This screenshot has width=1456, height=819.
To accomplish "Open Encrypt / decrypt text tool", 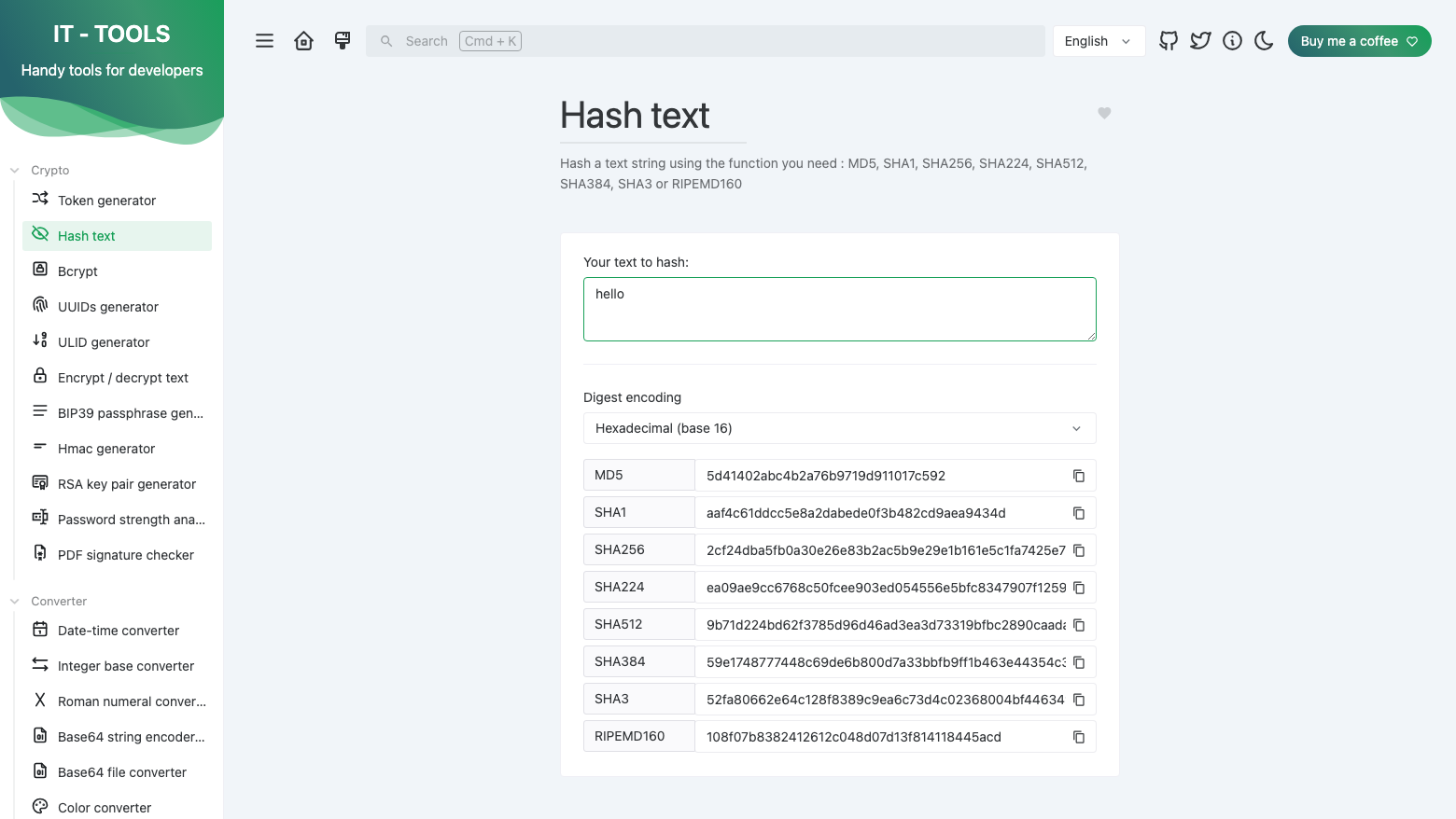I will [117, 378].
